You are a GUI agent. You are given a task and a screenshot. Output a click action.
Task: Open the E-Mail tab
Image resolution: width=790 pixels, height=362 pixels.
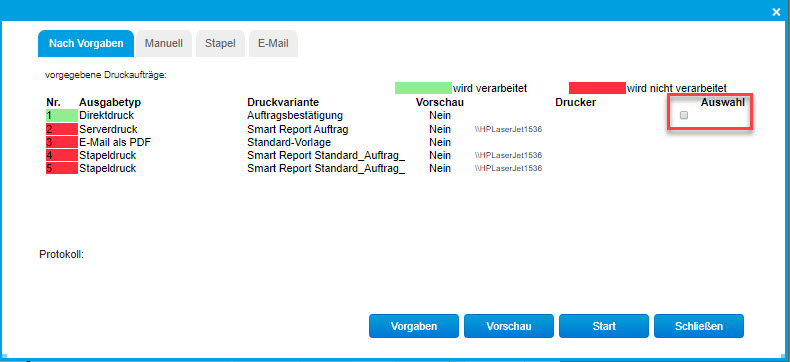[x=273, y=43]
